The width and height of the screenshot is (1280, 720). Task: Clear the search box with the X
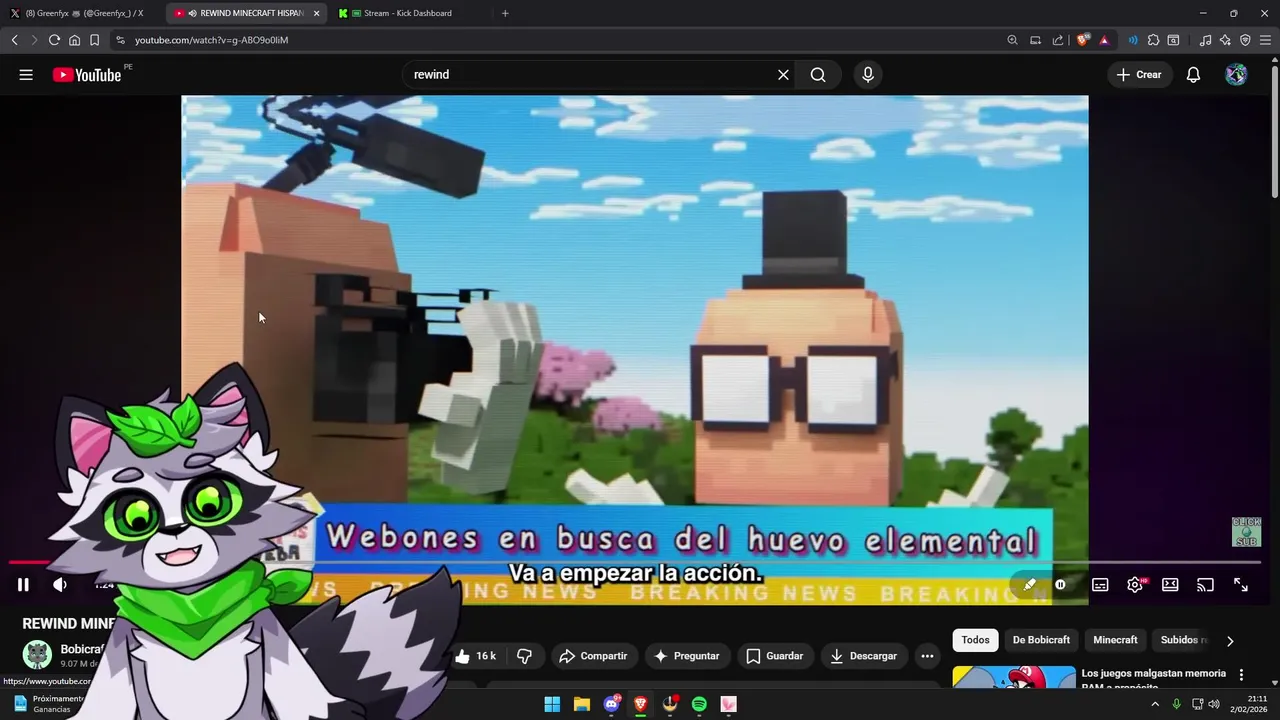click(x=783, y=75)
